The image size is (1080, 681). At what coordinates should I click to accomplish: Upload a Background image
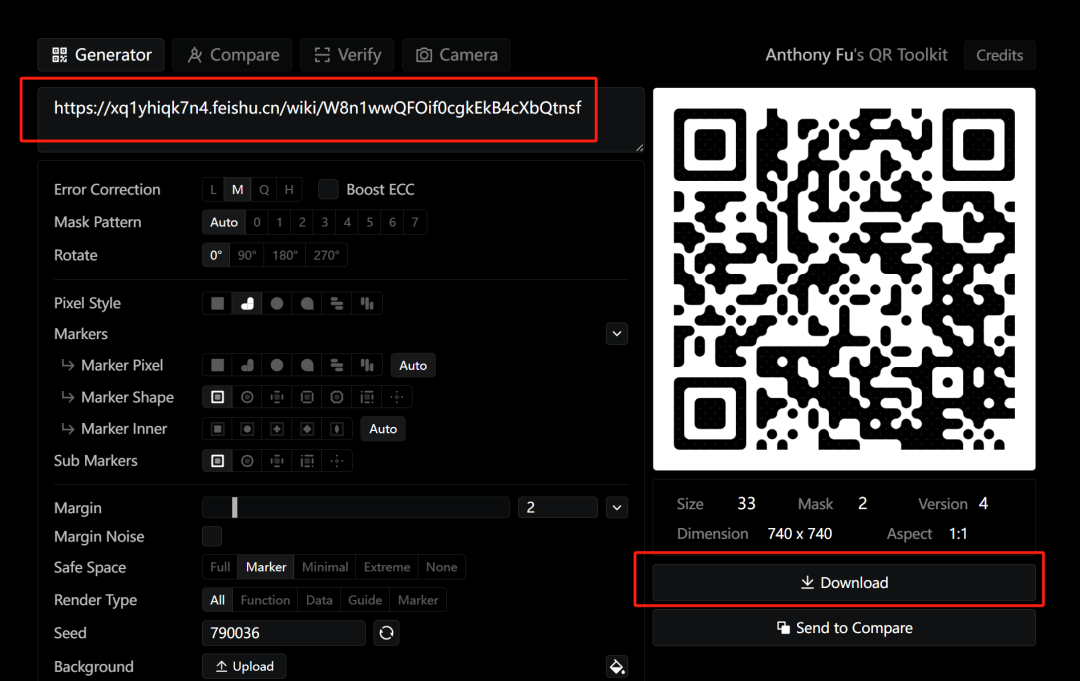tap(244, 666)
